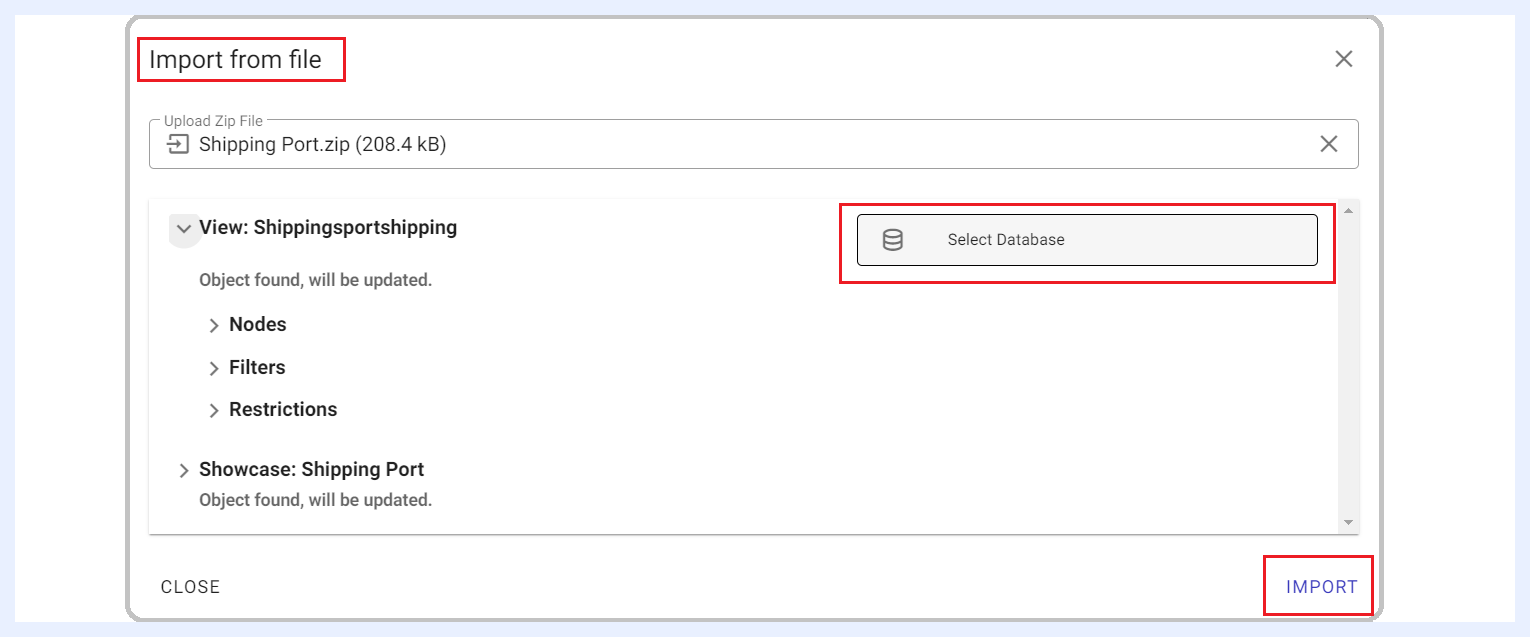1530x637 pixels.
Task: Click 'Object found, will be updated.' under View: Shippingsportshipping
Action: tap(315, 280)
